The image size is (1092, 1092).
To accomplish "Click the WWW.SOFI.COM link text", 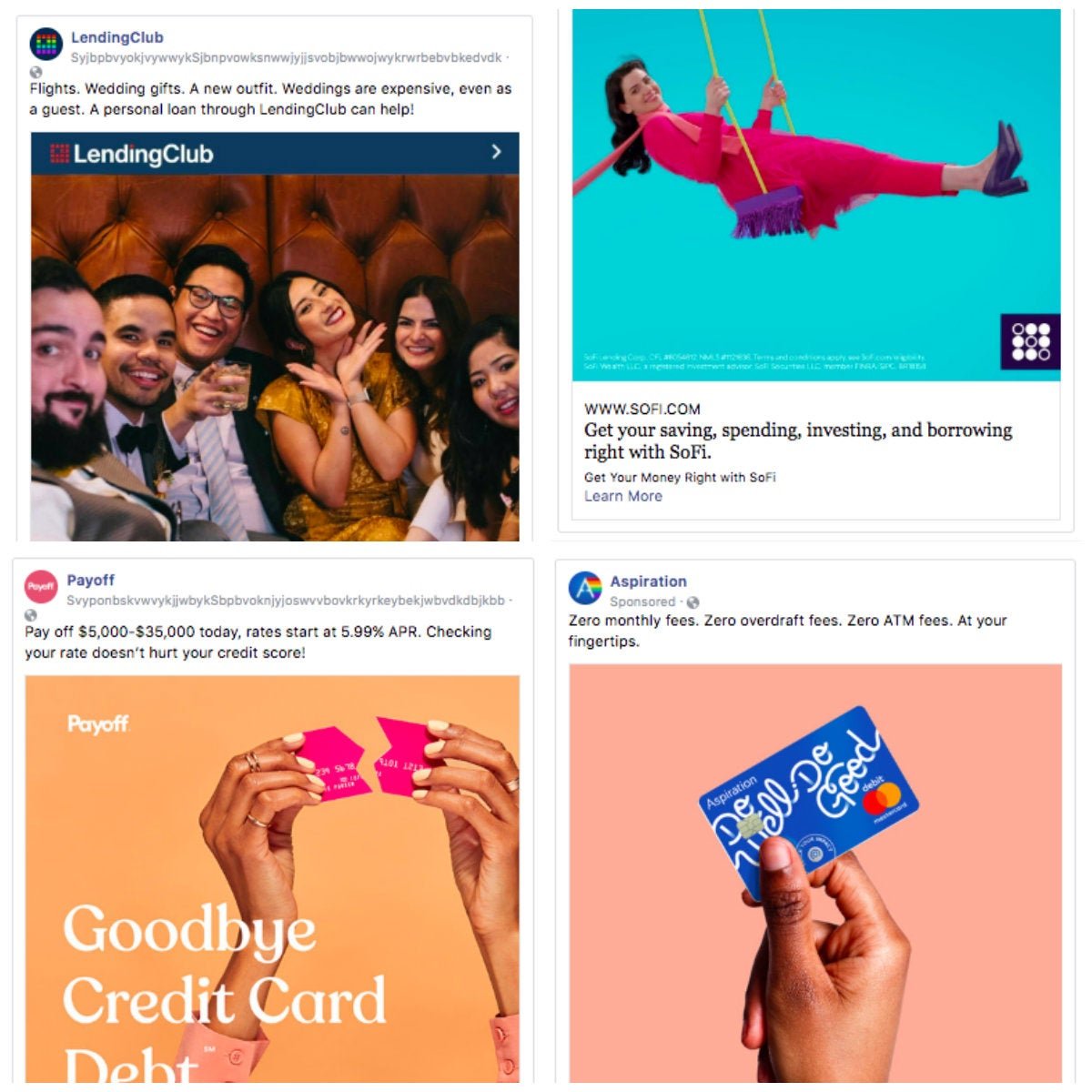I will pos(642,409).
